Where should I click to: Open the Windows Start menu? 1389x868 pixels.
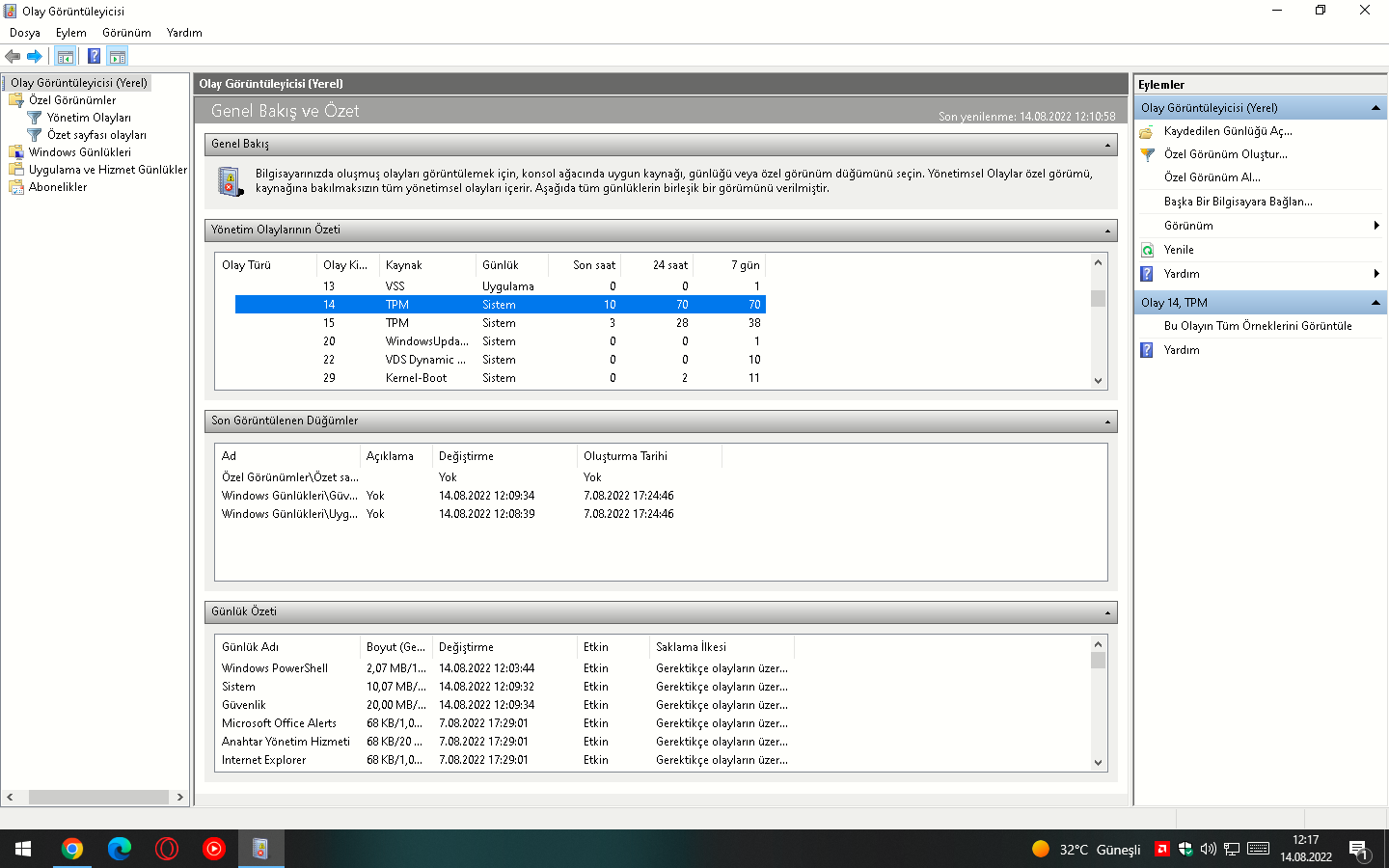(x=23, y=849)
